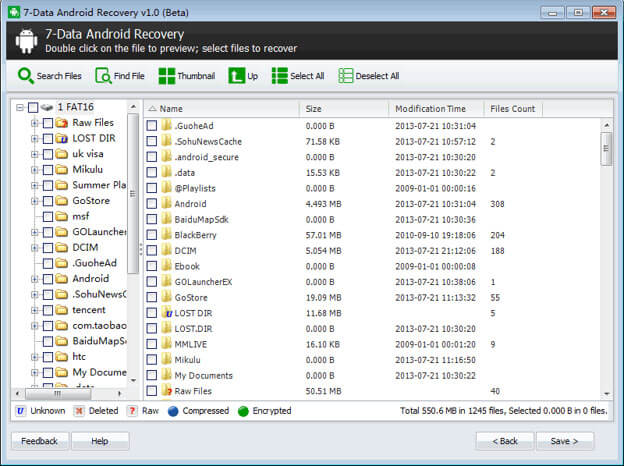Expand the uk visa tree node
Screen dimensions: 626x466
[x=35, y=154]
